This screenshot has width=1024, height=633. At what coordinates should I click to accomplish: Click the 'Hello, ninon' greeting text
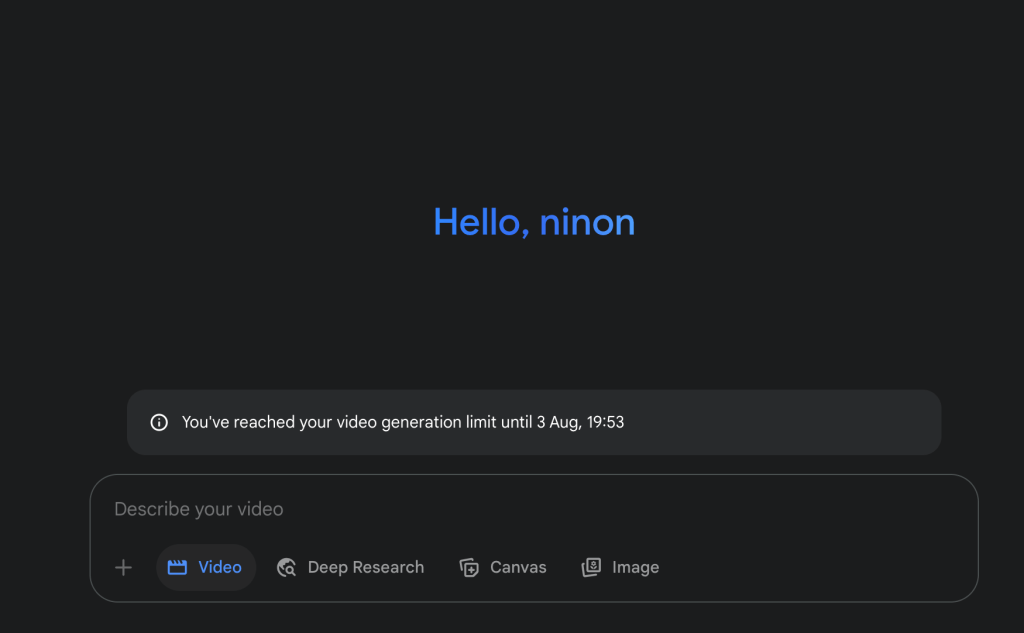coord(534,222)
